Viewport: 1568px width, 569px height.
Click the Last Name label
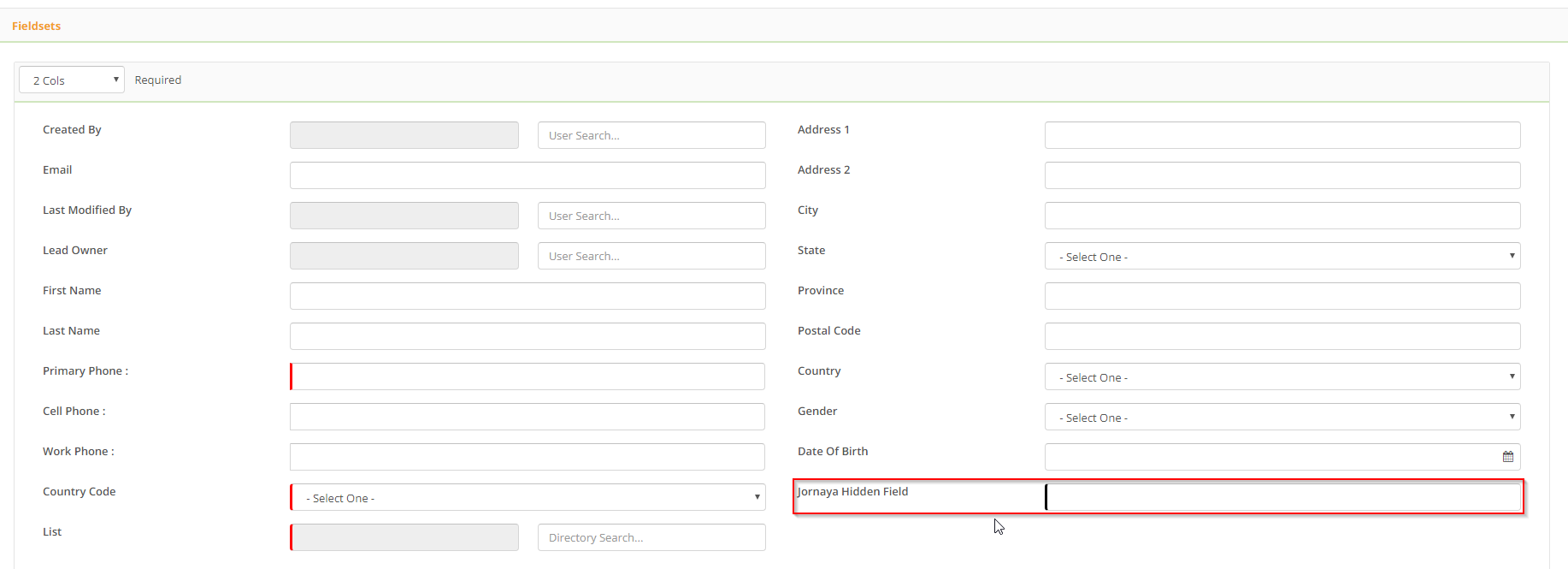click(71, 330)
